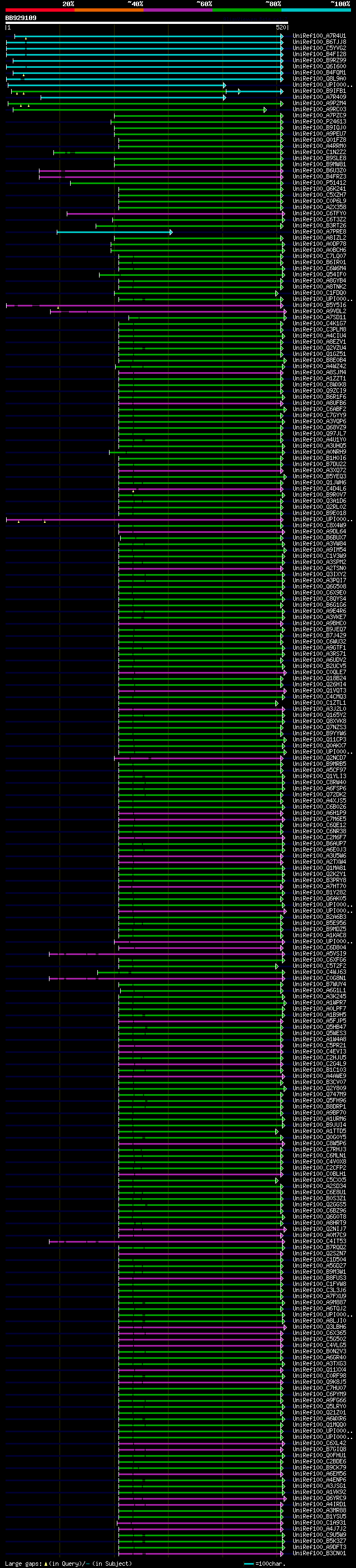
Task: Click the purple ~60% identity legend segment
Action: pos(179,10)
